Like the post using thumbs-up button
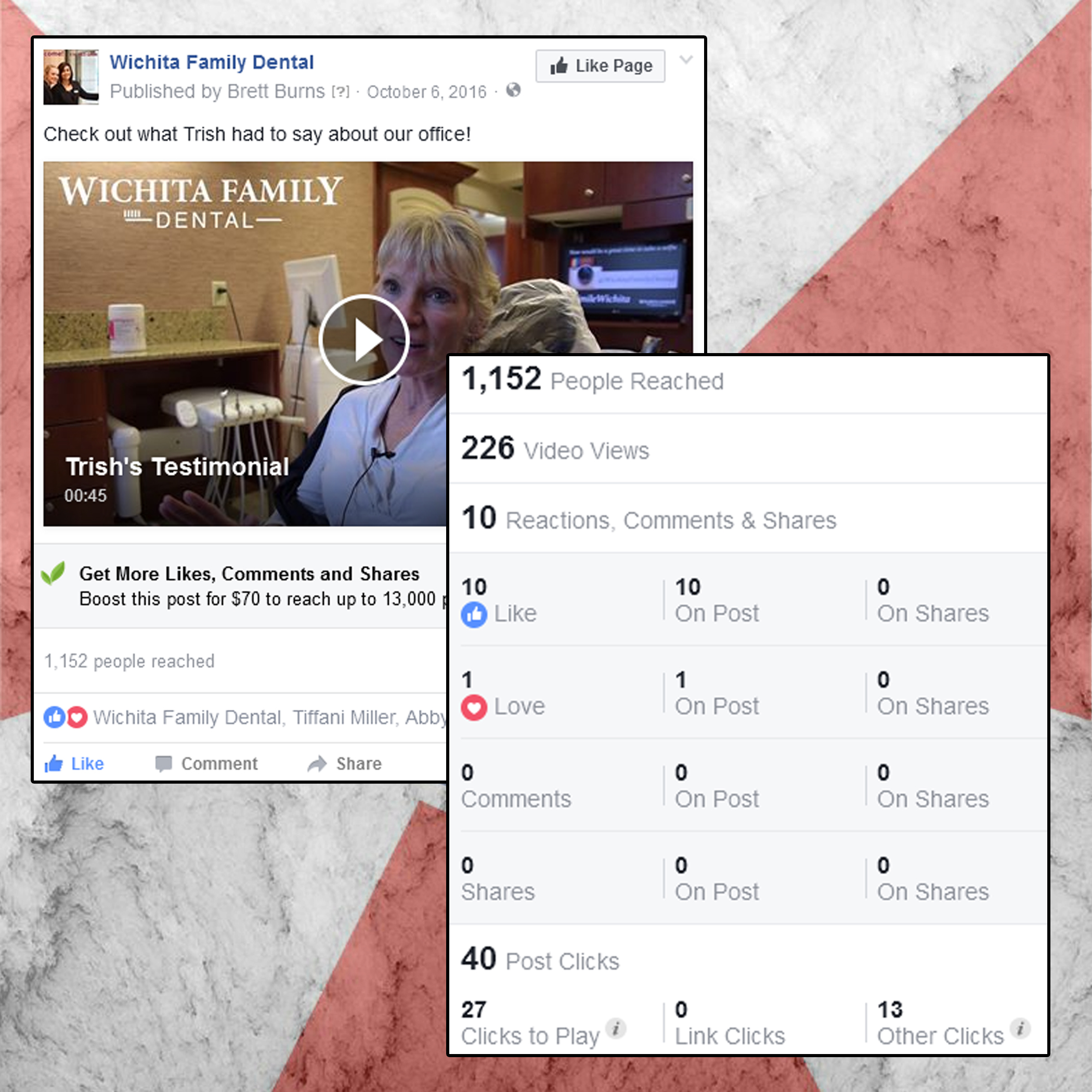This screenshot has height=1092, width=1092. click(74, 763)
